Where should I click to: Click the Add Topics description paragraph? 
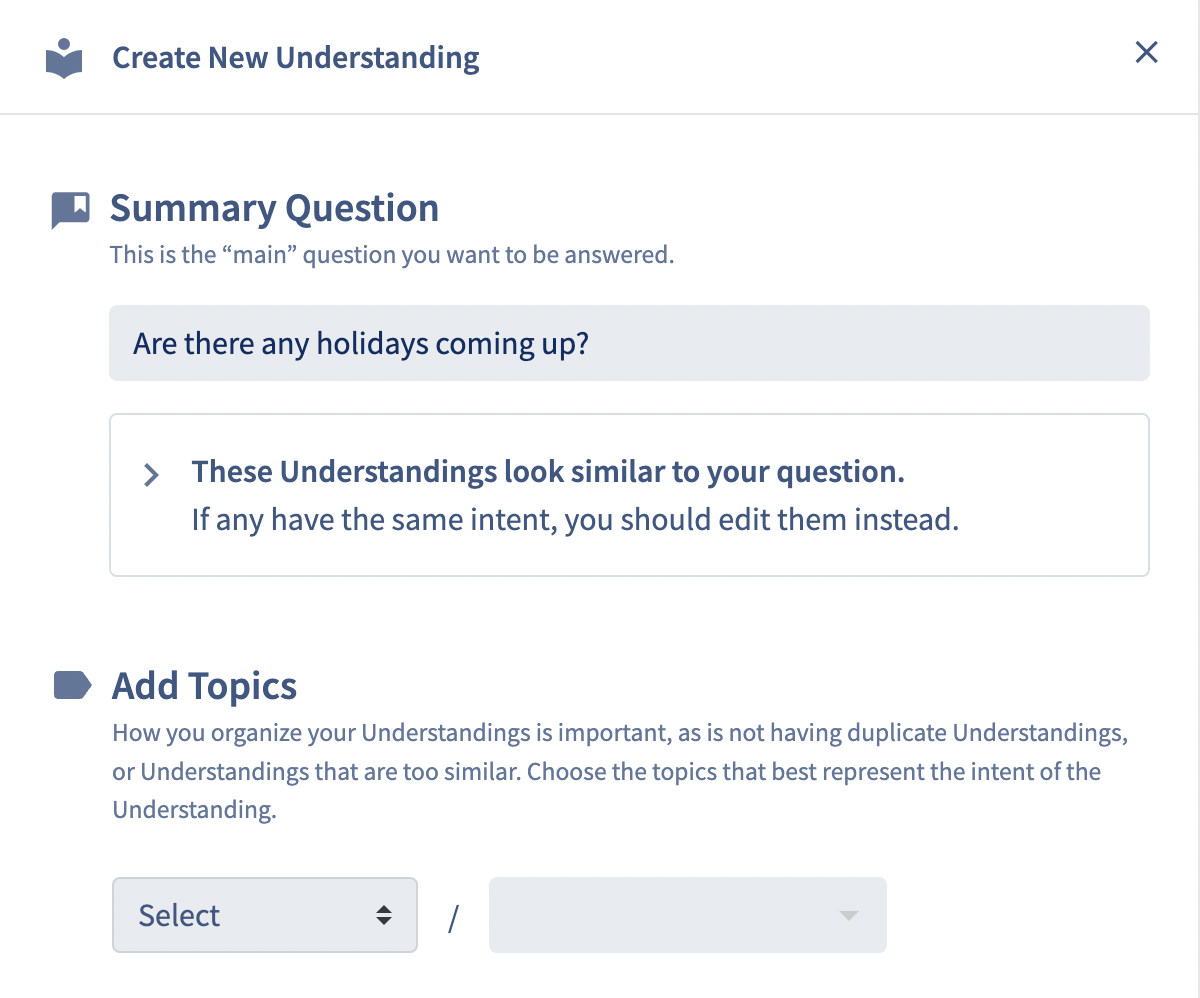tap(620, 771)
